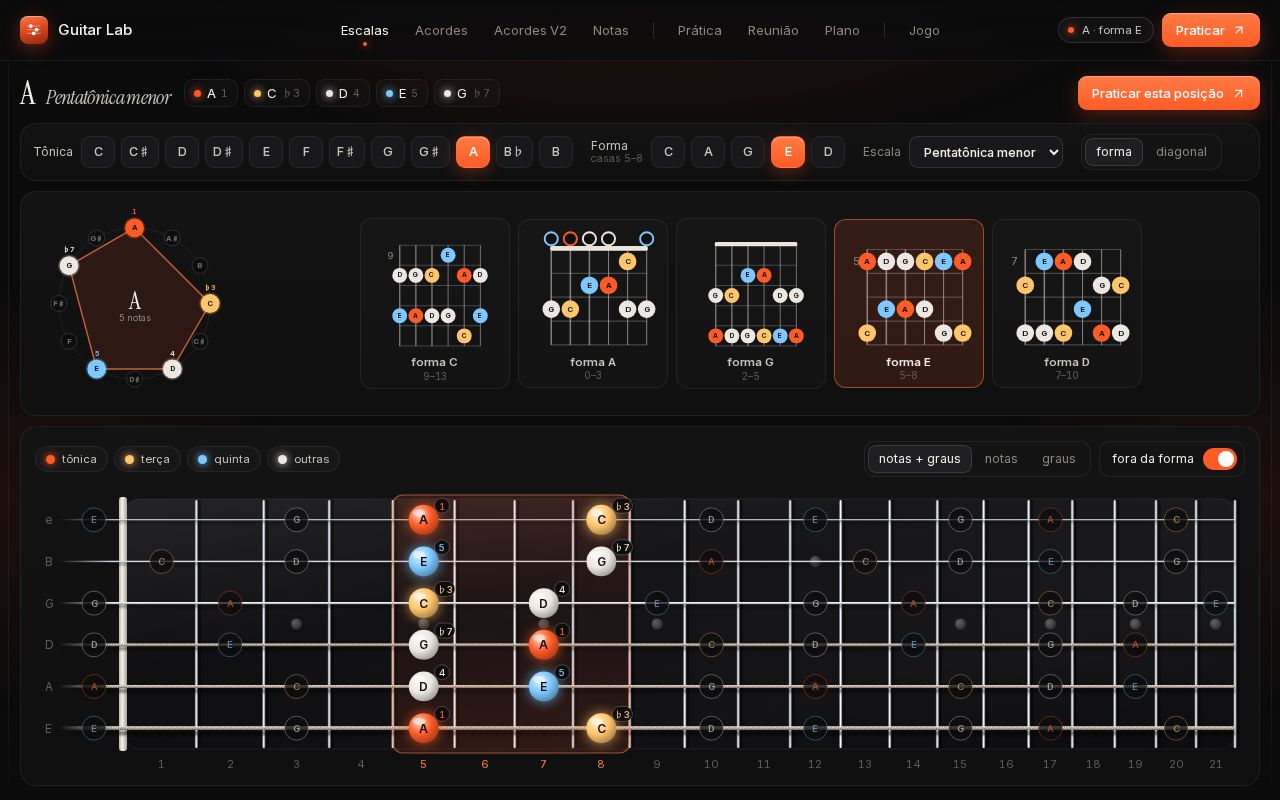Select the 'forma C 9–13' diagram card

(x=435, y=303)
